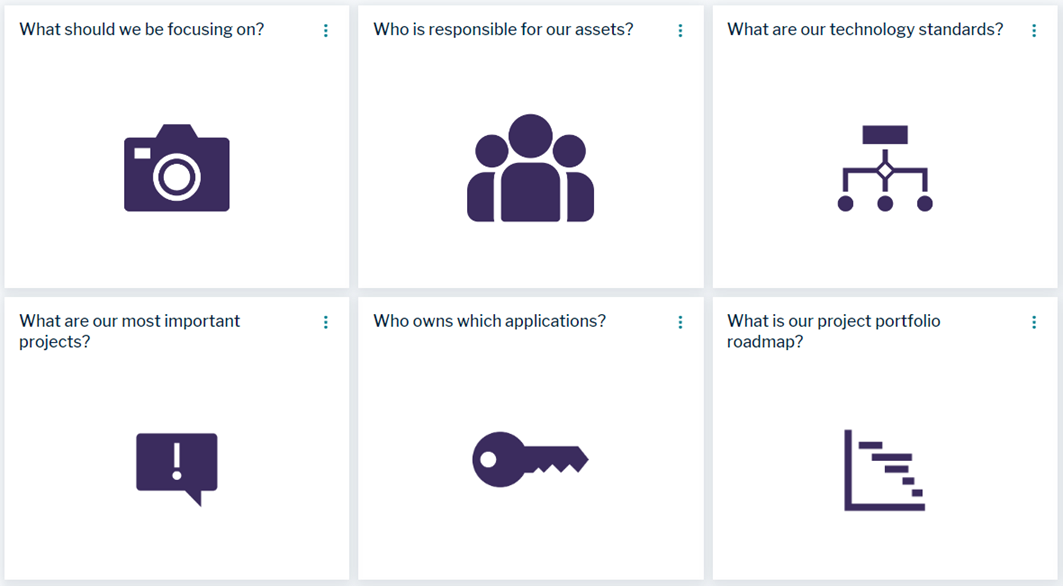Open three-dot menu on most important projects card

[326, 322]
